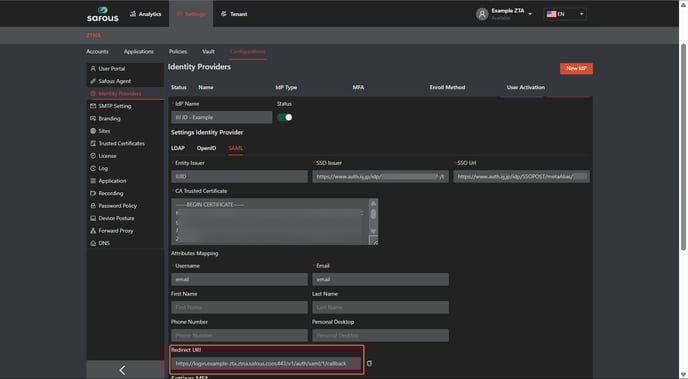The width and height of the screenshot is (688, 379).
Task: Click the License check icon
Action: pos(93,156)
